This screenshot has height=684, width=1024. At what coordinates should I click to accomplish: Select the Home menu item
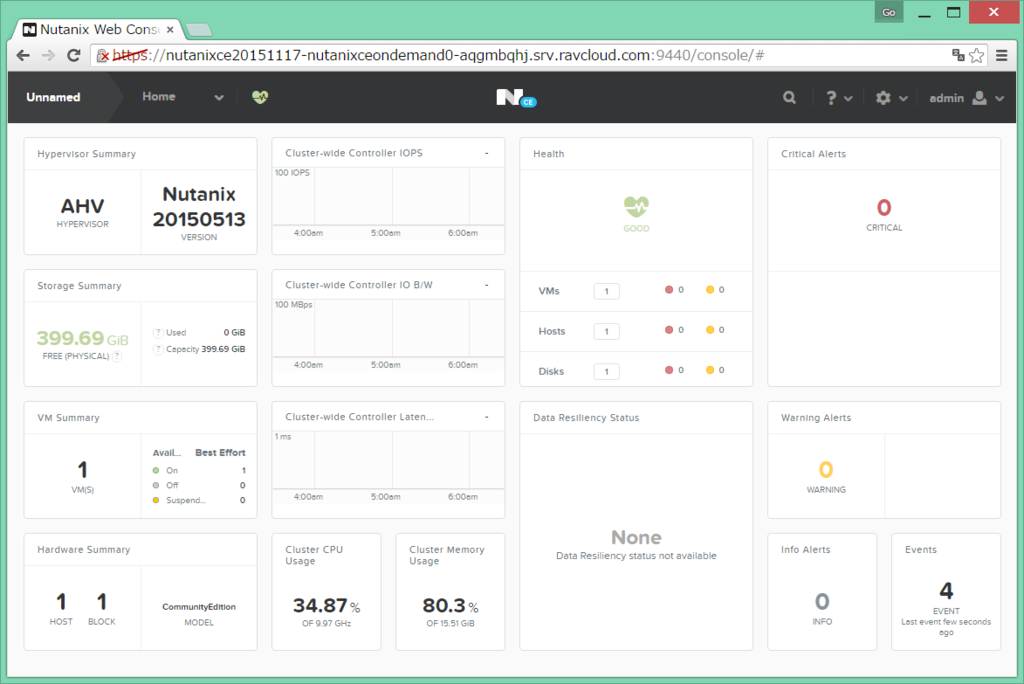point(159,97)
